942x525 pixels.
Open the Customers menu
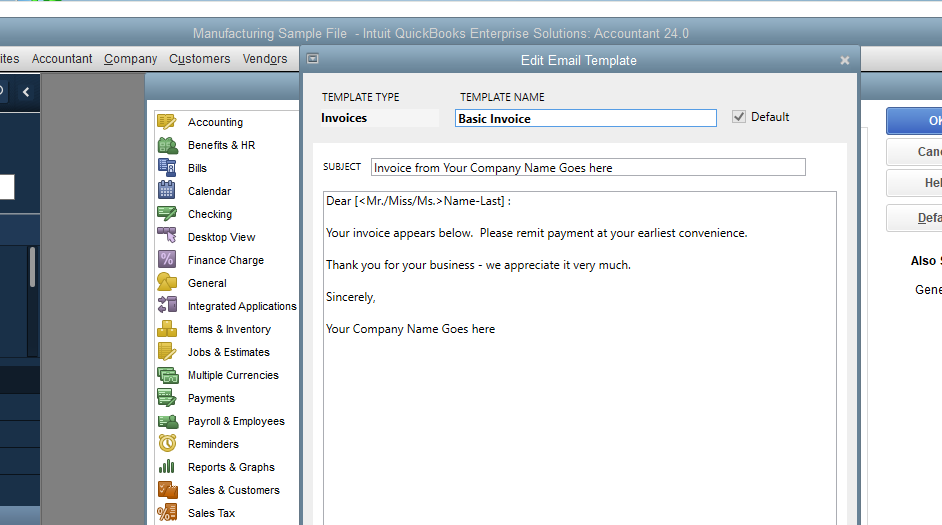click(x=199, y=59)
